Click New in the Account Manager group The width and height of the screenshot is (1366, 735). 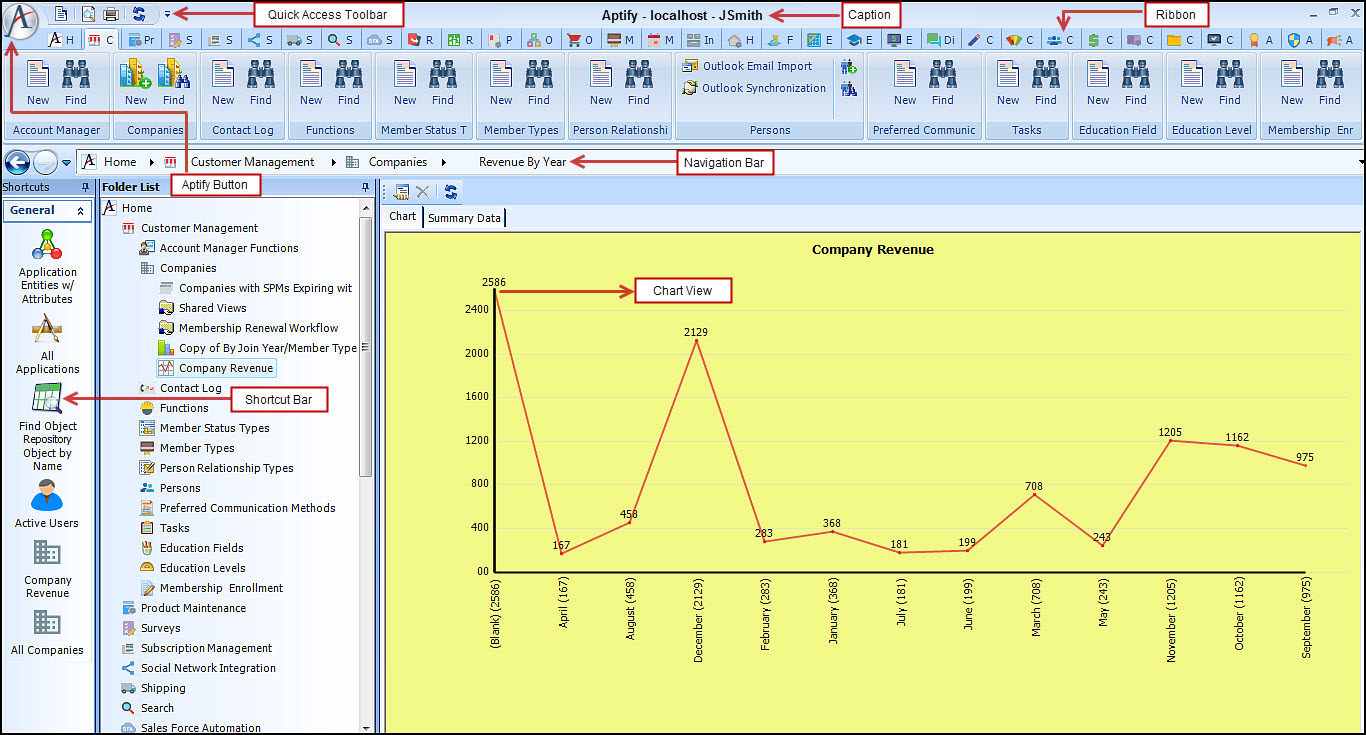pyautogui.click(x=38, y=82)
